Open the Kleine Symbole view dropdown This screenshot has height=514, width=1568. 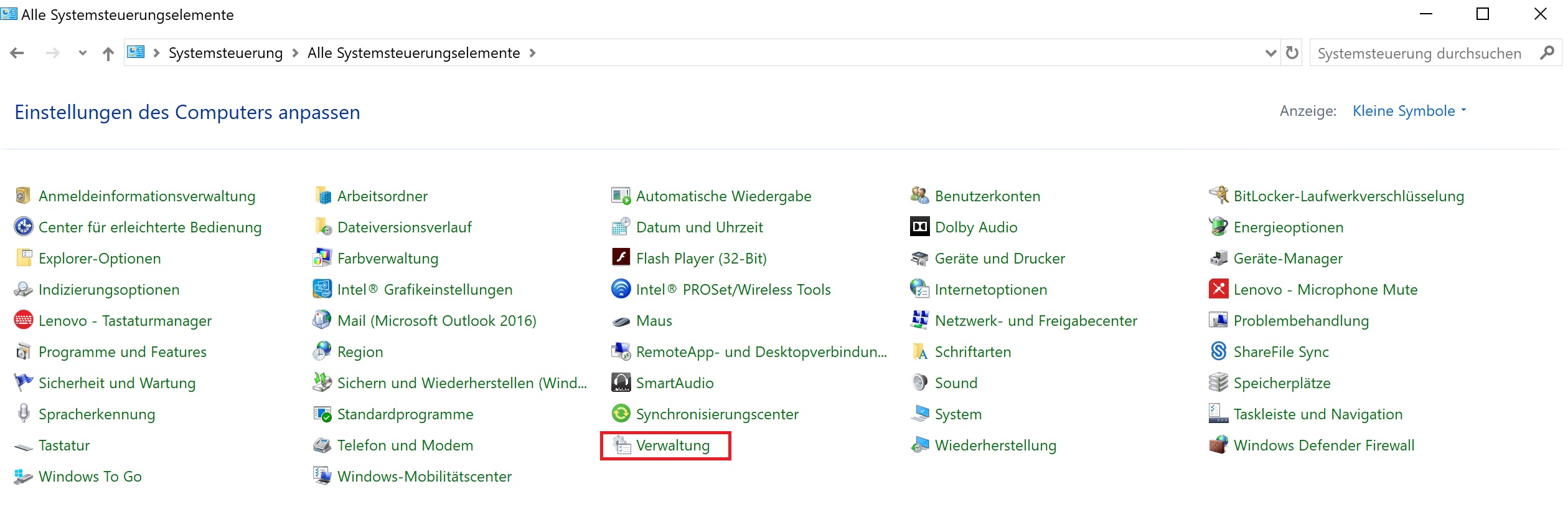(x=1409, y=111)
